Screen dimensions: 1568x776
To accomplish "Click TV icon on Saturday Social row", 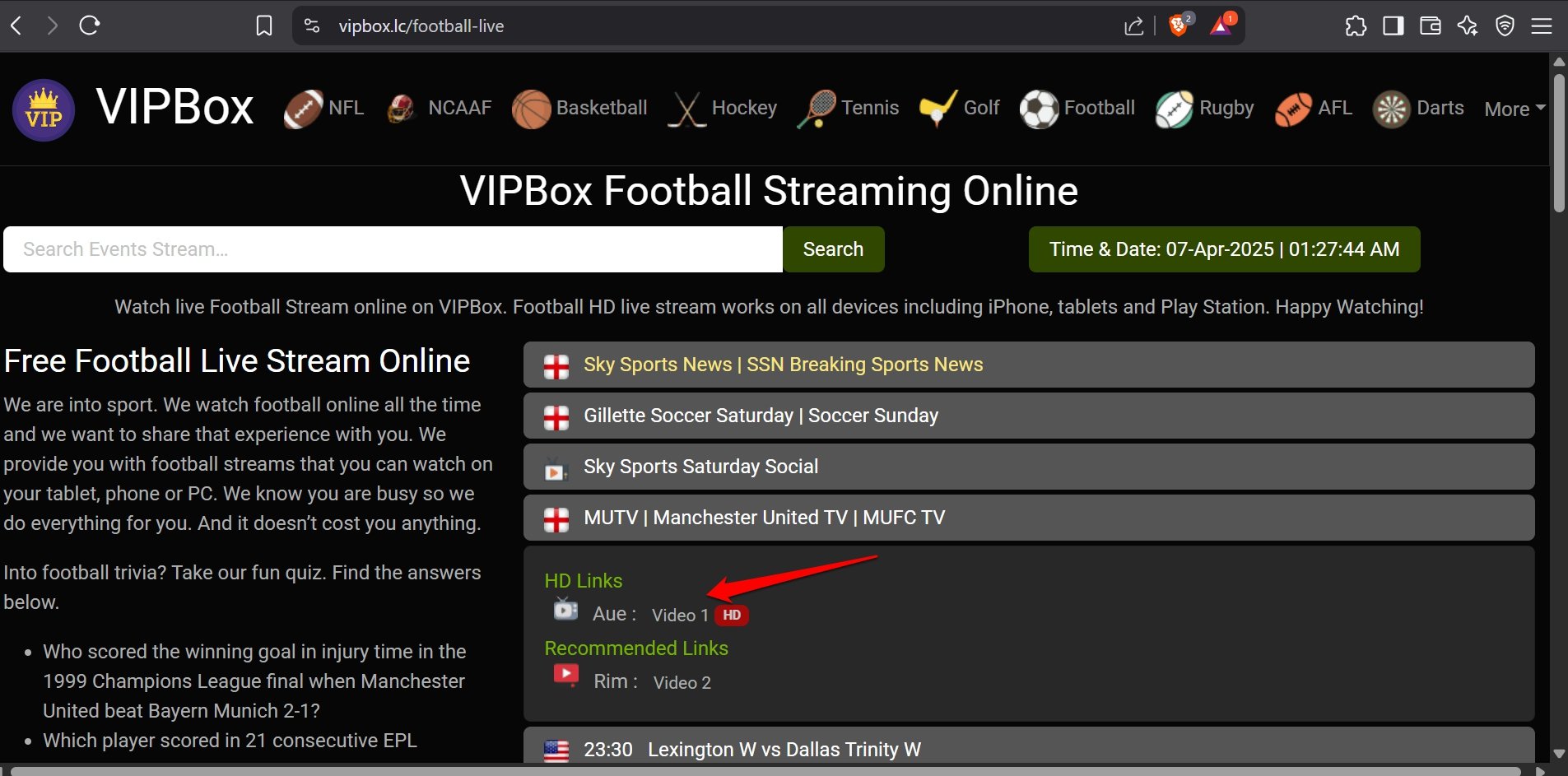I will [x=556, y=469].
